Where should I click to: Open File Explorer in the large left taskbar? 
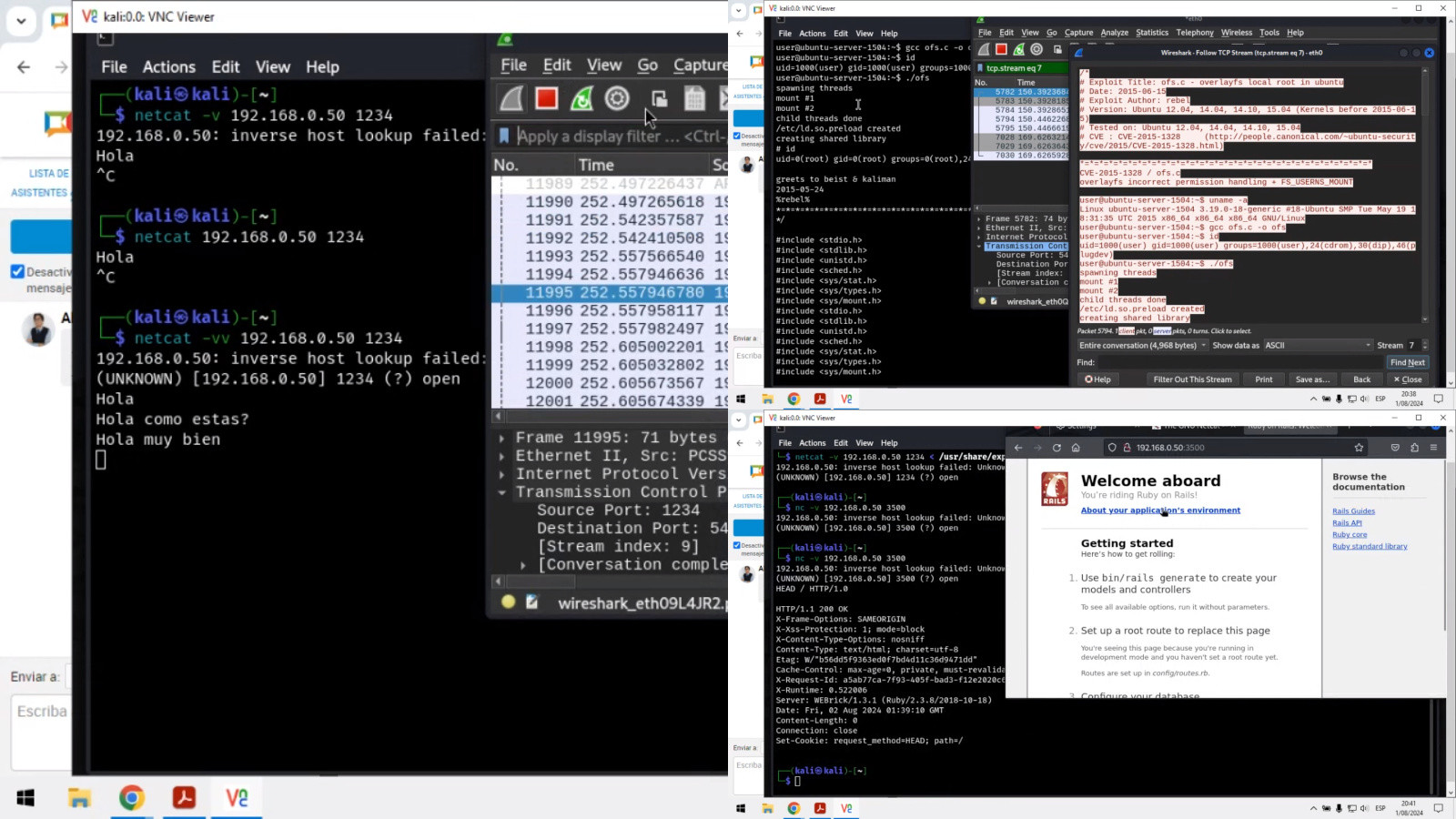[79, 798]
